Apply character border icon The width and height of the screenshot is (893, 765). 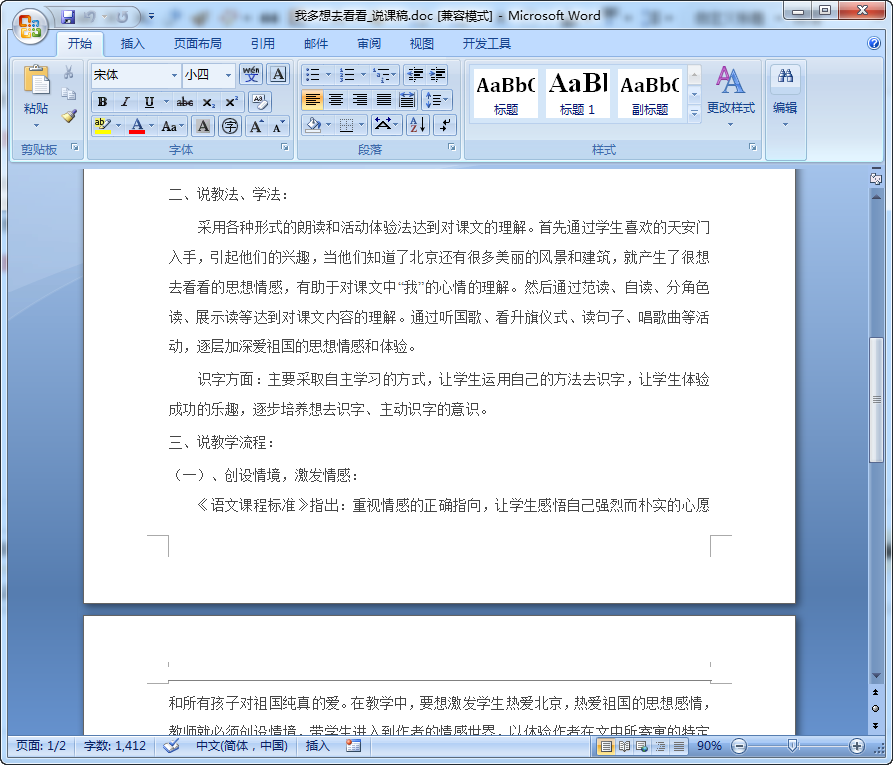pos(278,75)
